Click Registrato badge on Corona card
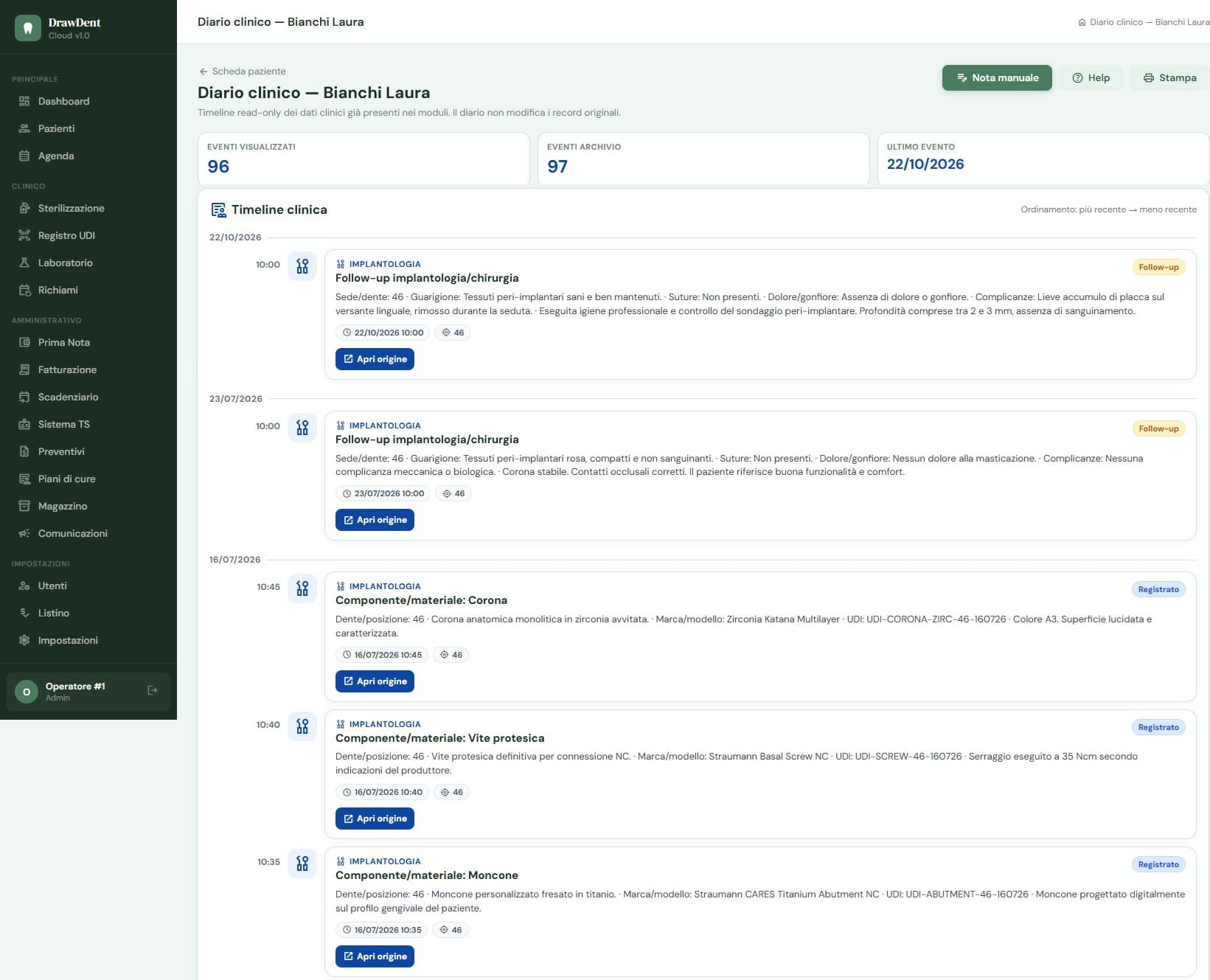This screenshot has height=980, width=1210. [1158, 589]
